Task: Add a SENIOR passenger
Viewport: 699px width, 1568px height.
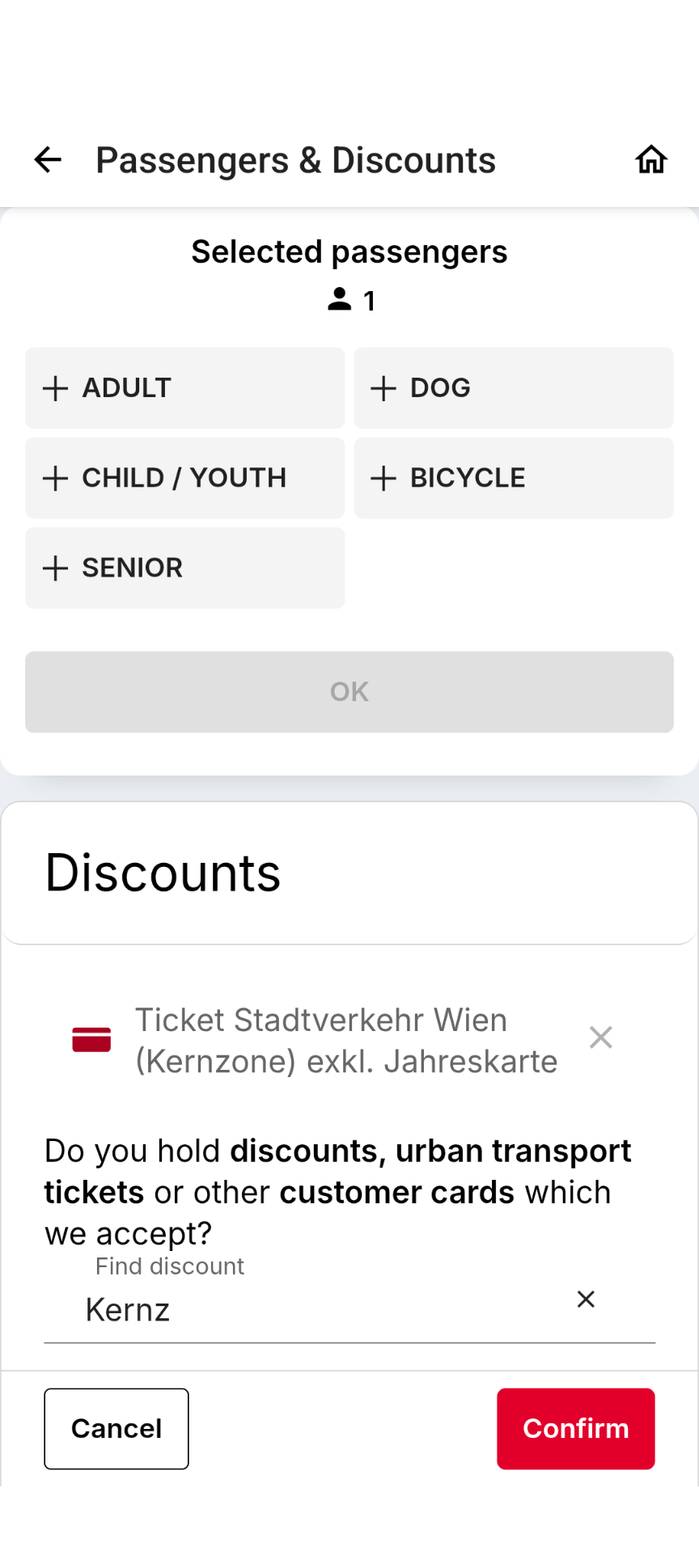Action: tap(184, 568)
